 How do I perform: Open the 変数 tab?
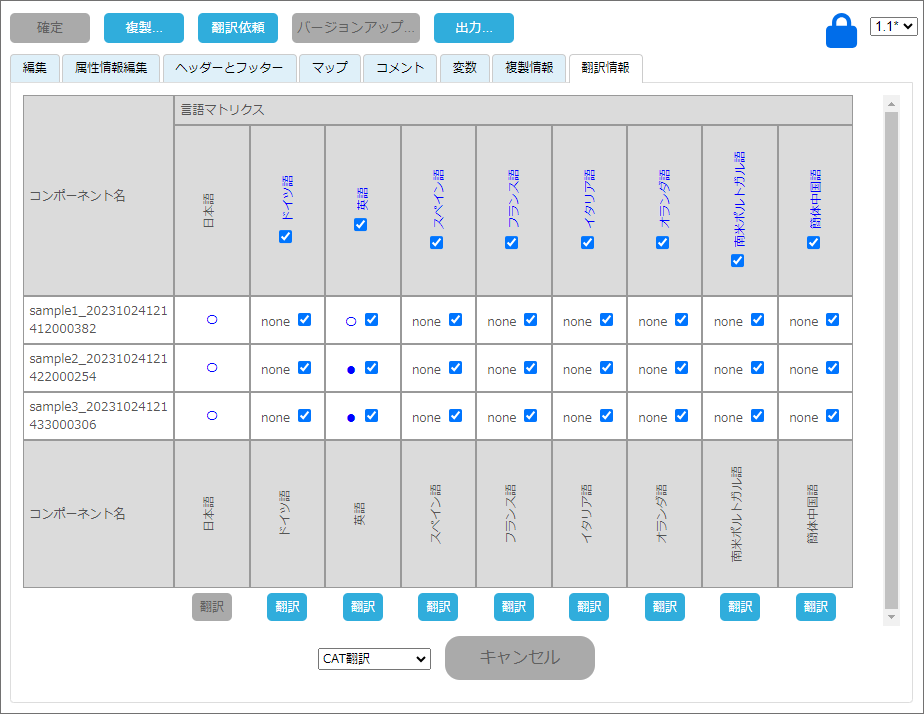464,68
